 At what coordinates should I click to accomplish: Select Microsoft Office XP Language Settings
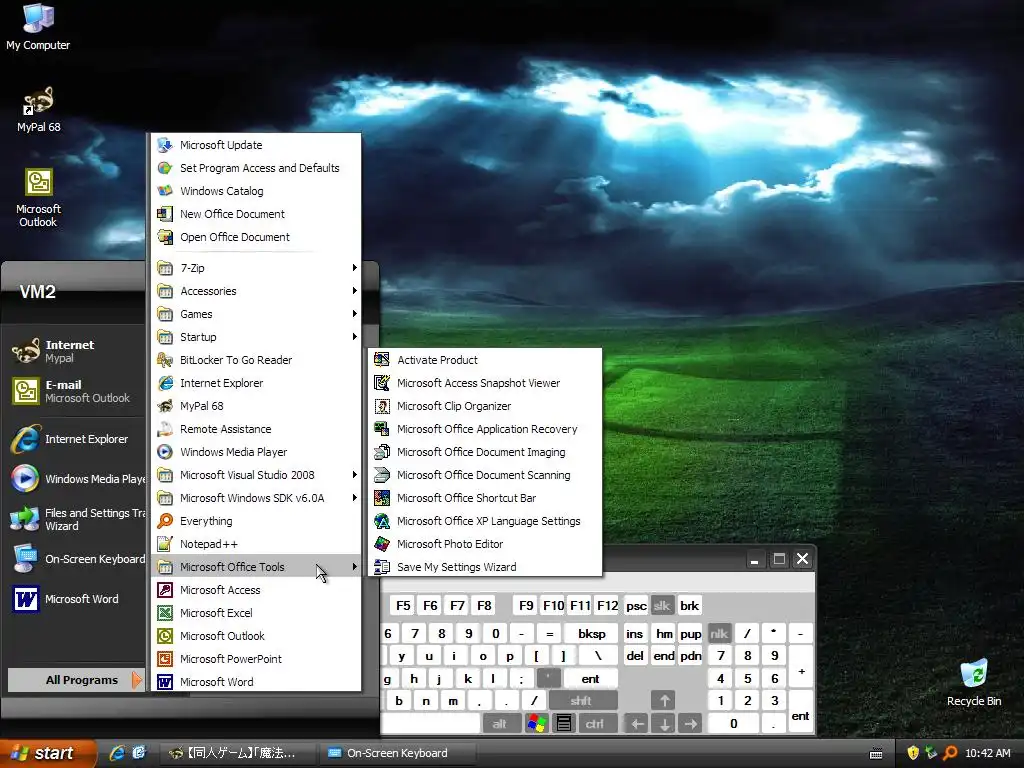[485, 520]
